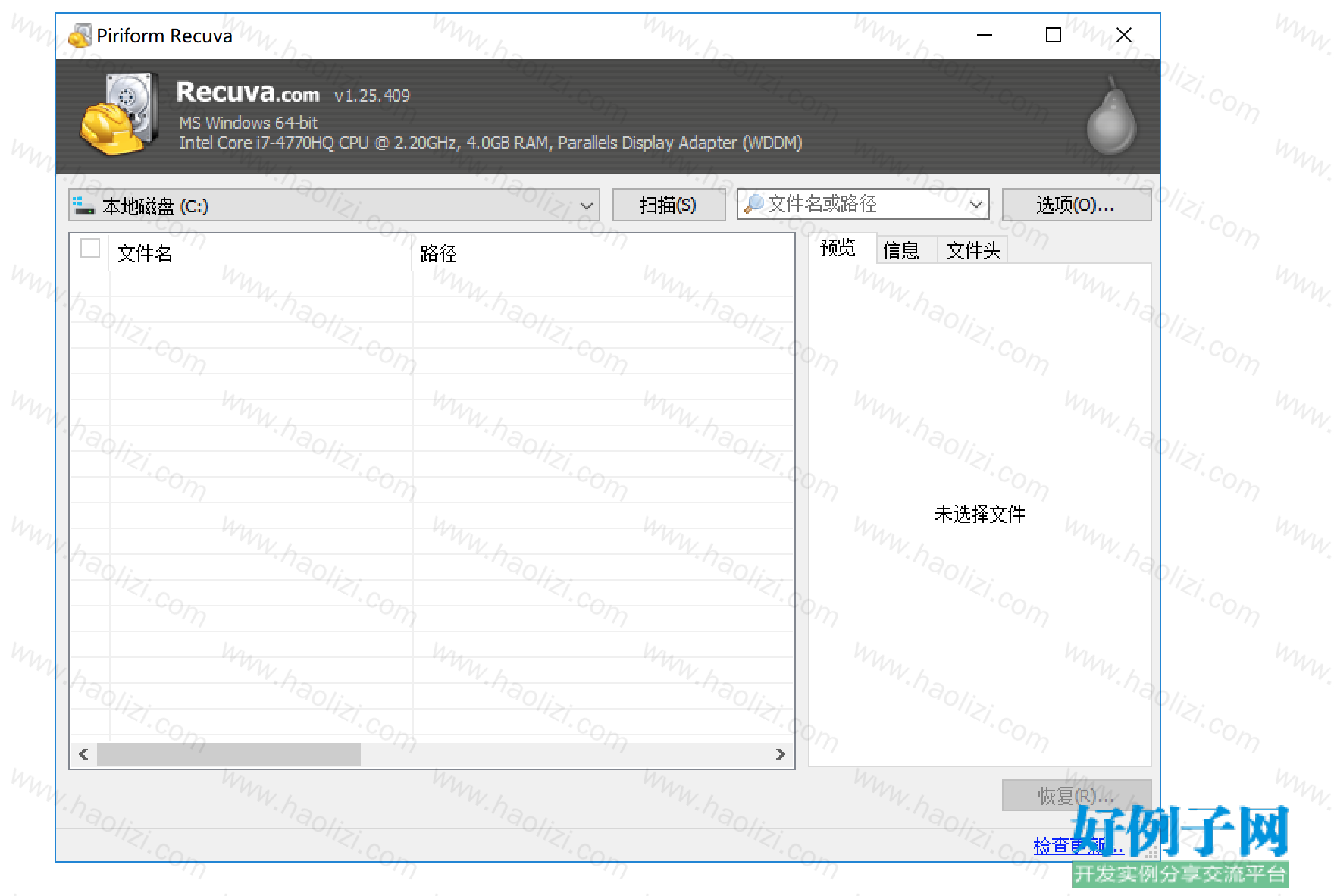1334x896 pixels.
Task: Click the Piriform pear logo
Action: tap(1111, 115)
